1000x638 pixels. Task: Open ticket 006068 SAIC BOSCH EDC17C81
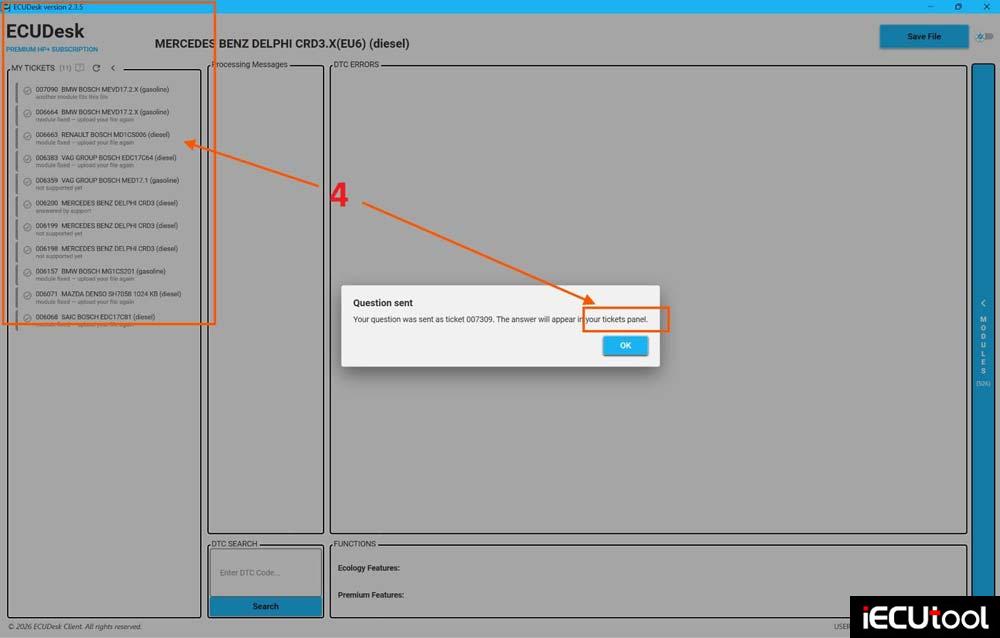click(x=107, y=320)
